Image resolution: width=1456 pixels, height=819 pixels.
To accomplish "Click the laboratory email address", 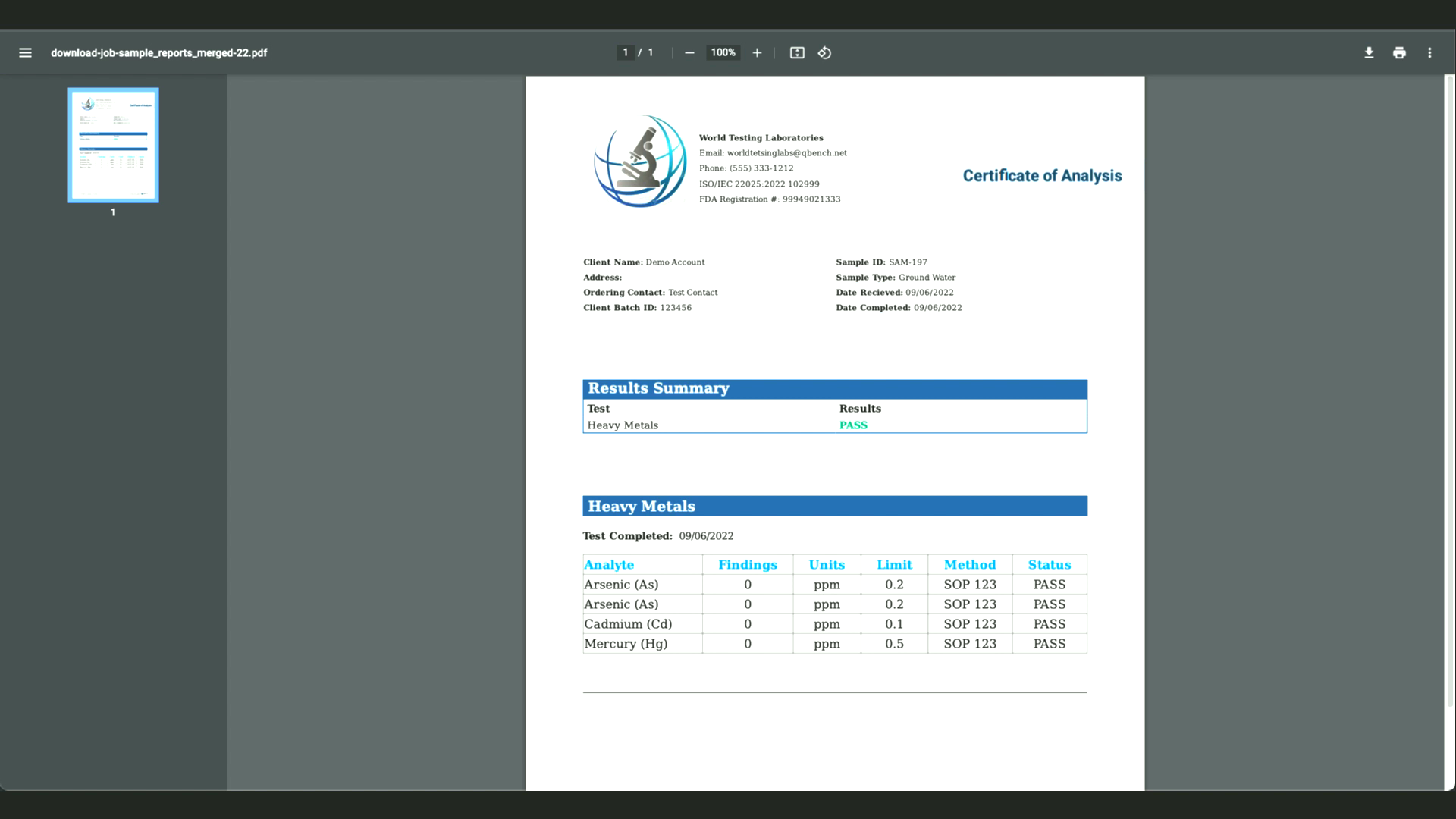I will pos(786,153).
